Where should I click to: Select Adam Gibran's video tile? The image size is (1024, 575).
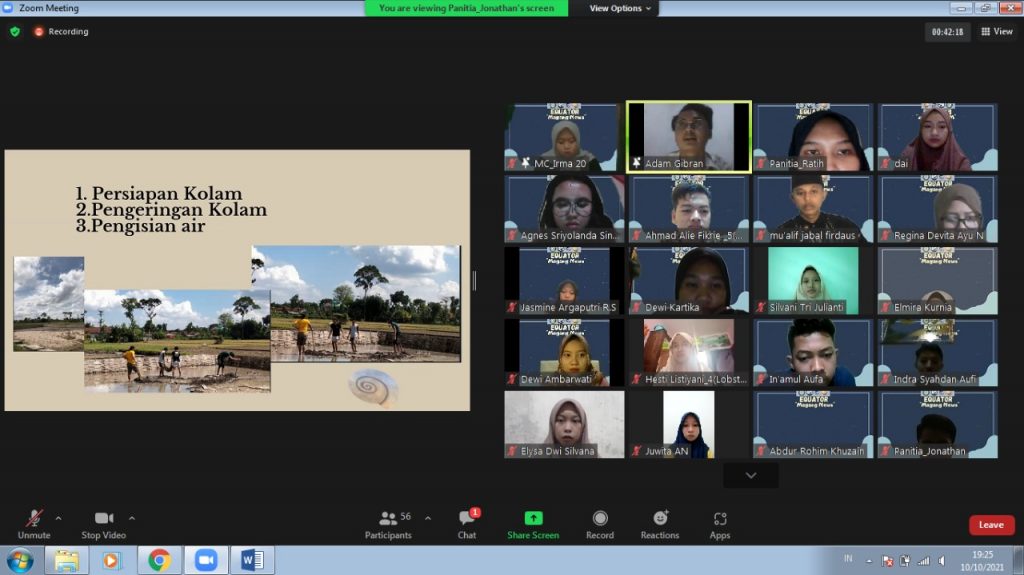pyautogui.click(x=688, y=137)
